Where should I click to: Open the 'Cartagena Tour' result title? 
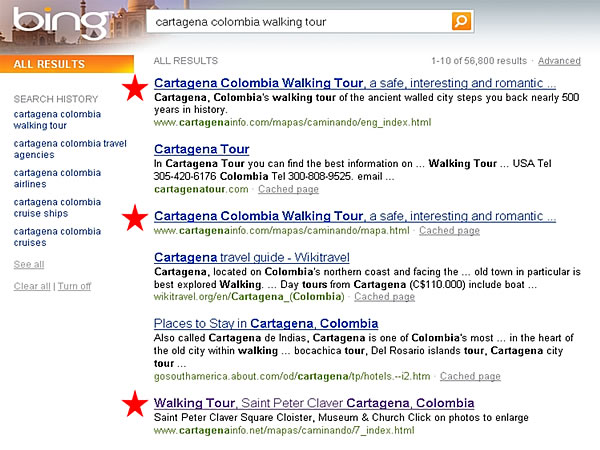pos(200,149)
